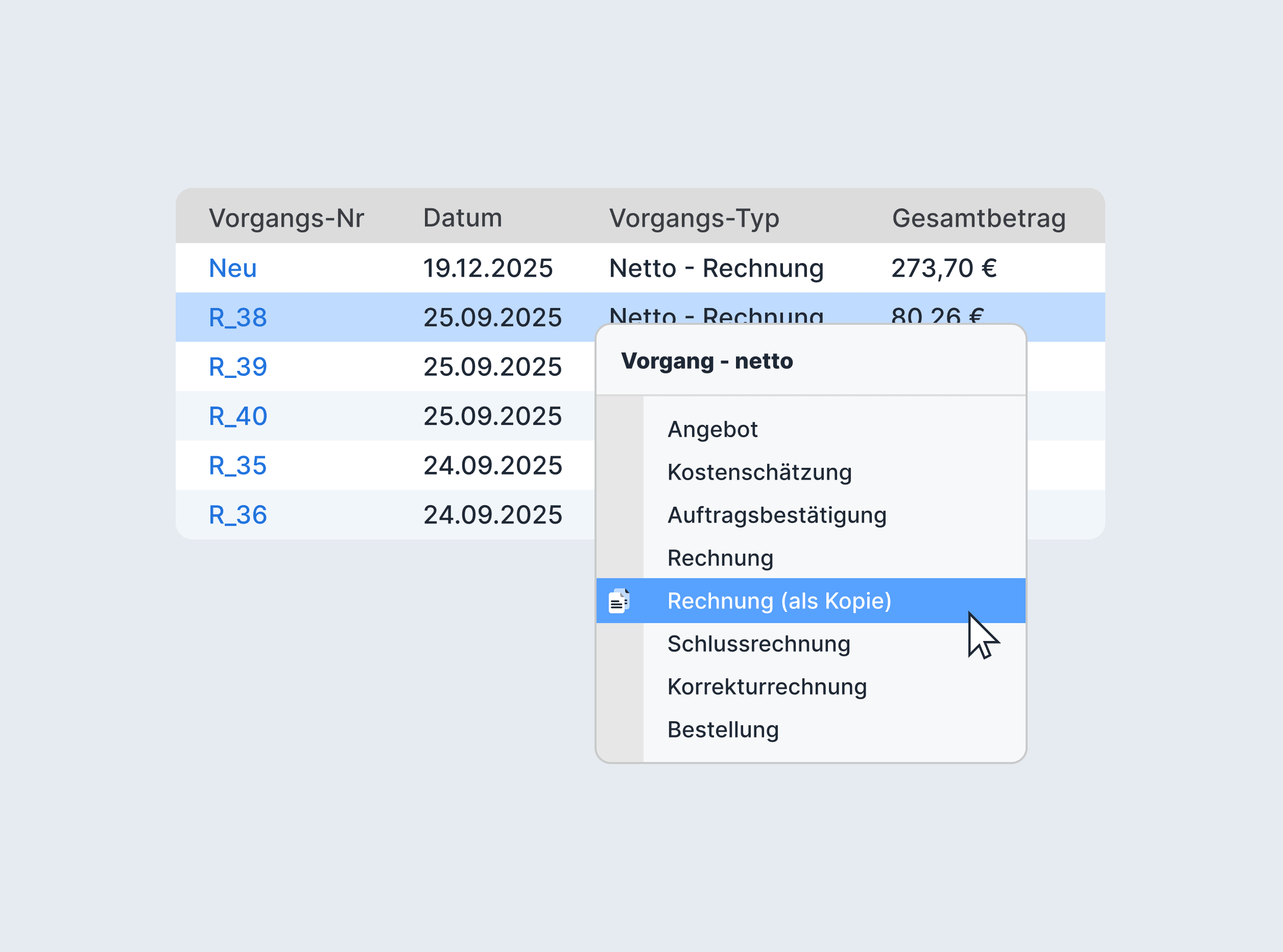Choose Korrekturrechnung in the menu
The width and height of the screenshot is (1283, 952).
pos(767,687)
